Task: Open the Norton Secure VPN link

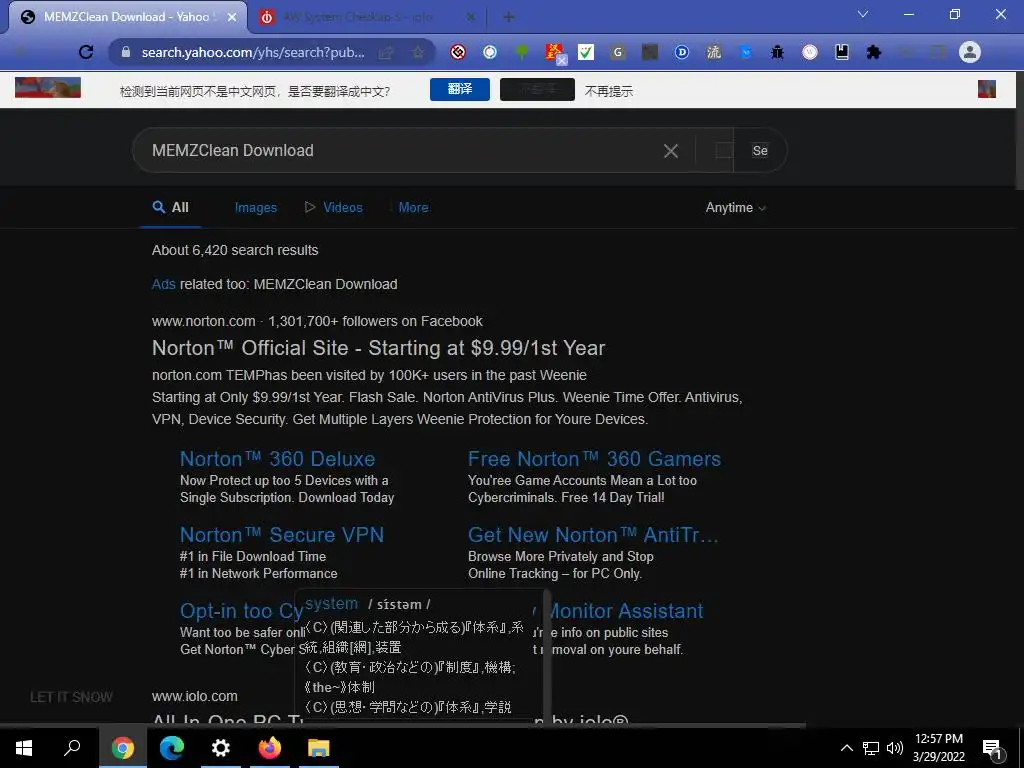Action: (x=281, y=535)
